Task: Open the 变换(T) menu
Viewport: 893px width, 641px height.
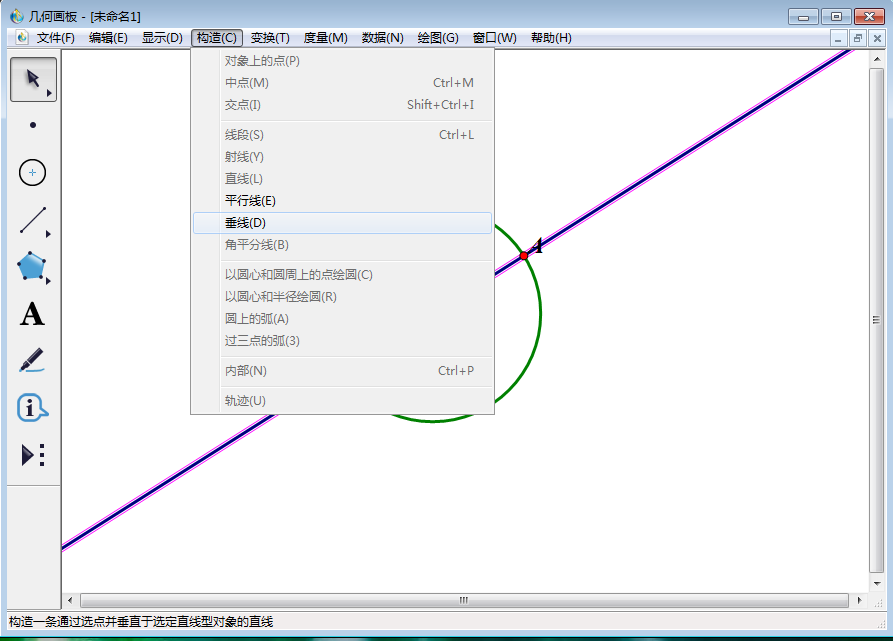Action: click(270, 38)
